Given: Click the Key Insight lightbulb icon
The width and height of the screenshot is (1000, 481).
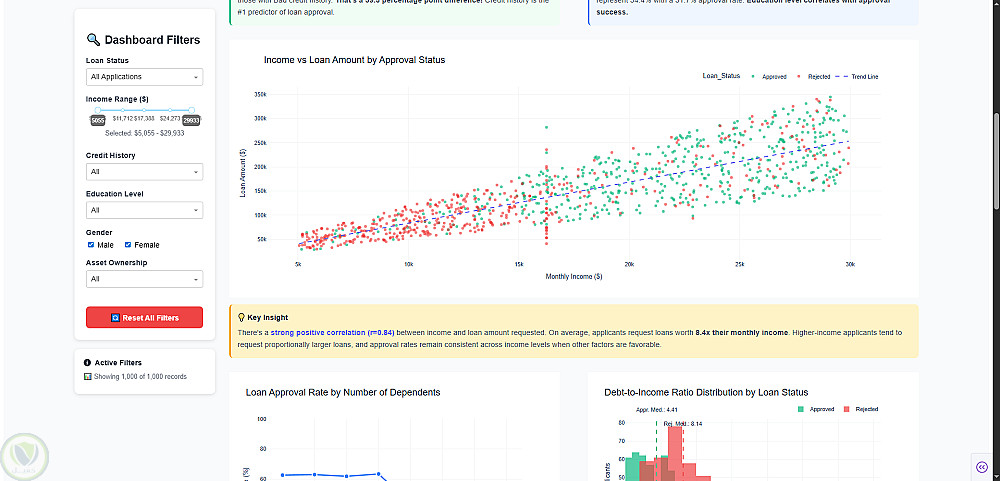Looking at the screenshot, I should pyautogui.click(x=241, y=318).
